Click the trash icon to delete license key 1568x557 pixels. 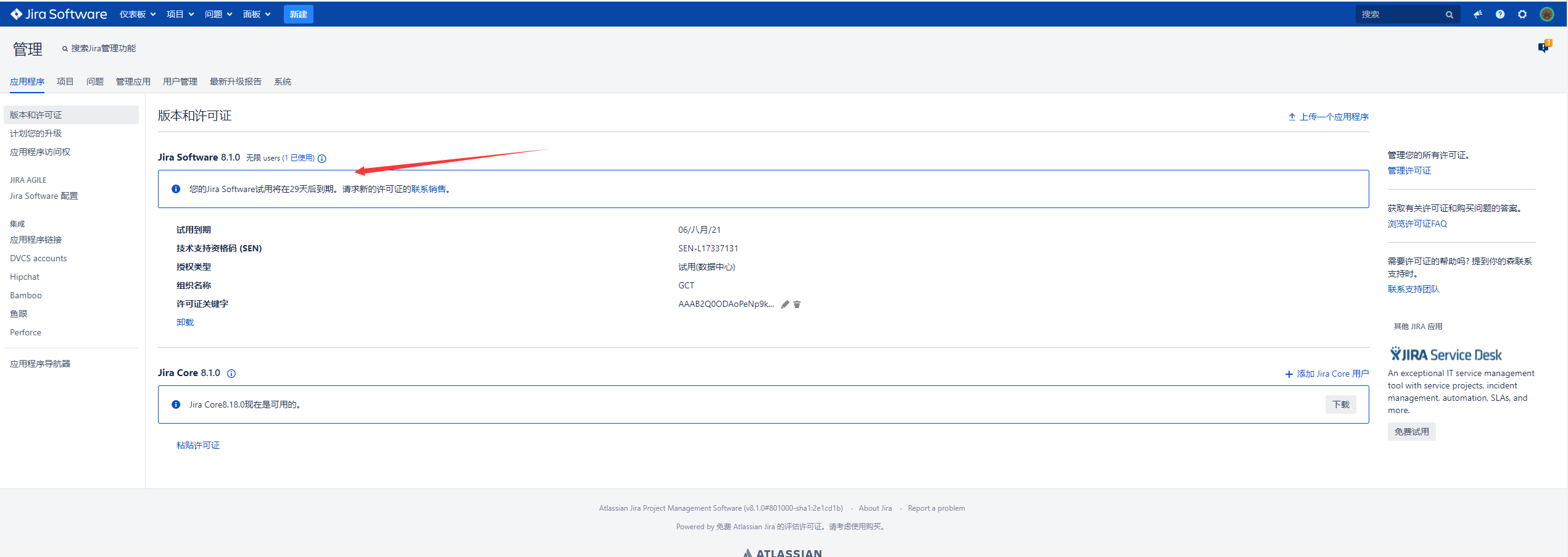tap(797, 304)
